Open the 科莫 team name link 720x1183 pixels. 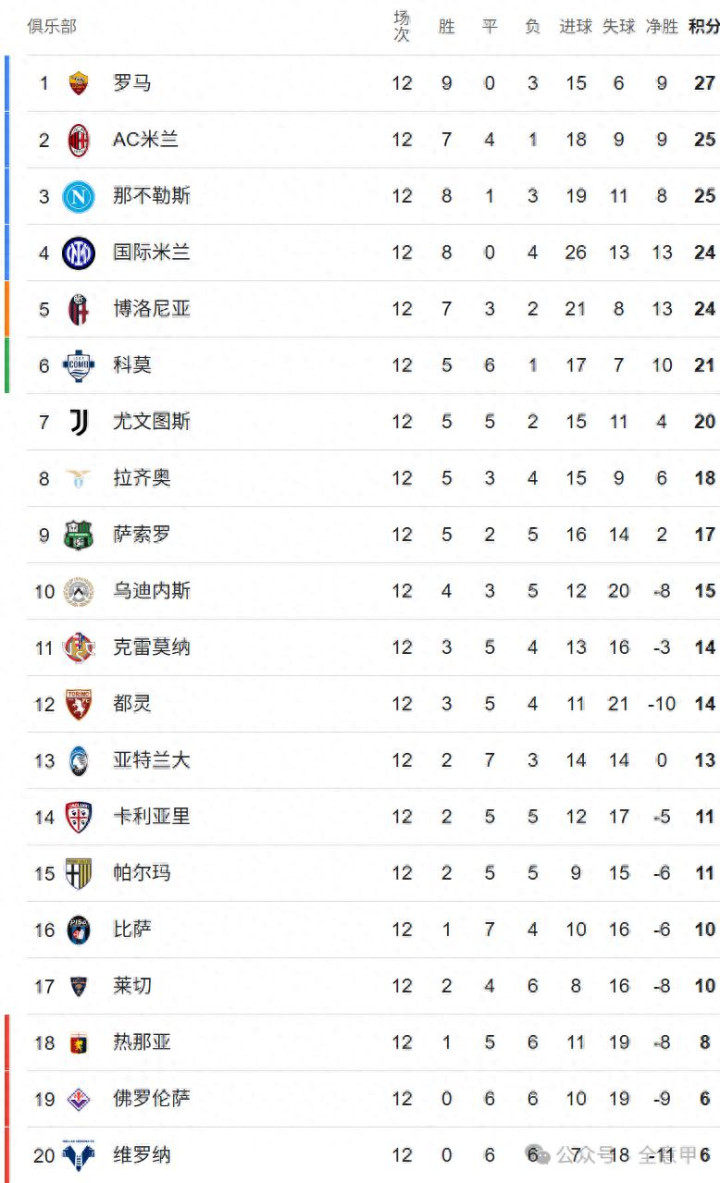click(132, 365)
